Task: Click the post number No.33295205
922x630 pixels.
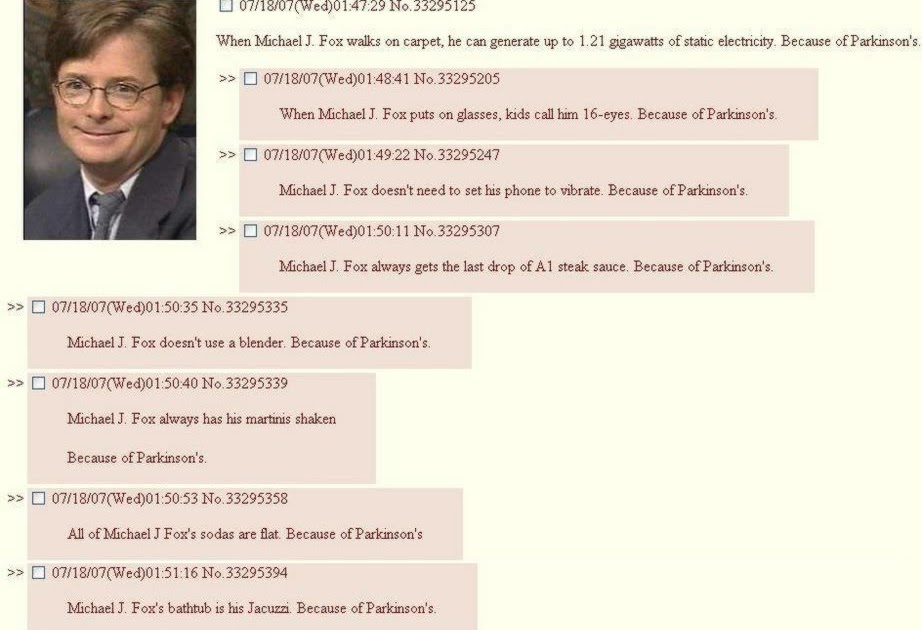Action: click(x=457, y=79)
